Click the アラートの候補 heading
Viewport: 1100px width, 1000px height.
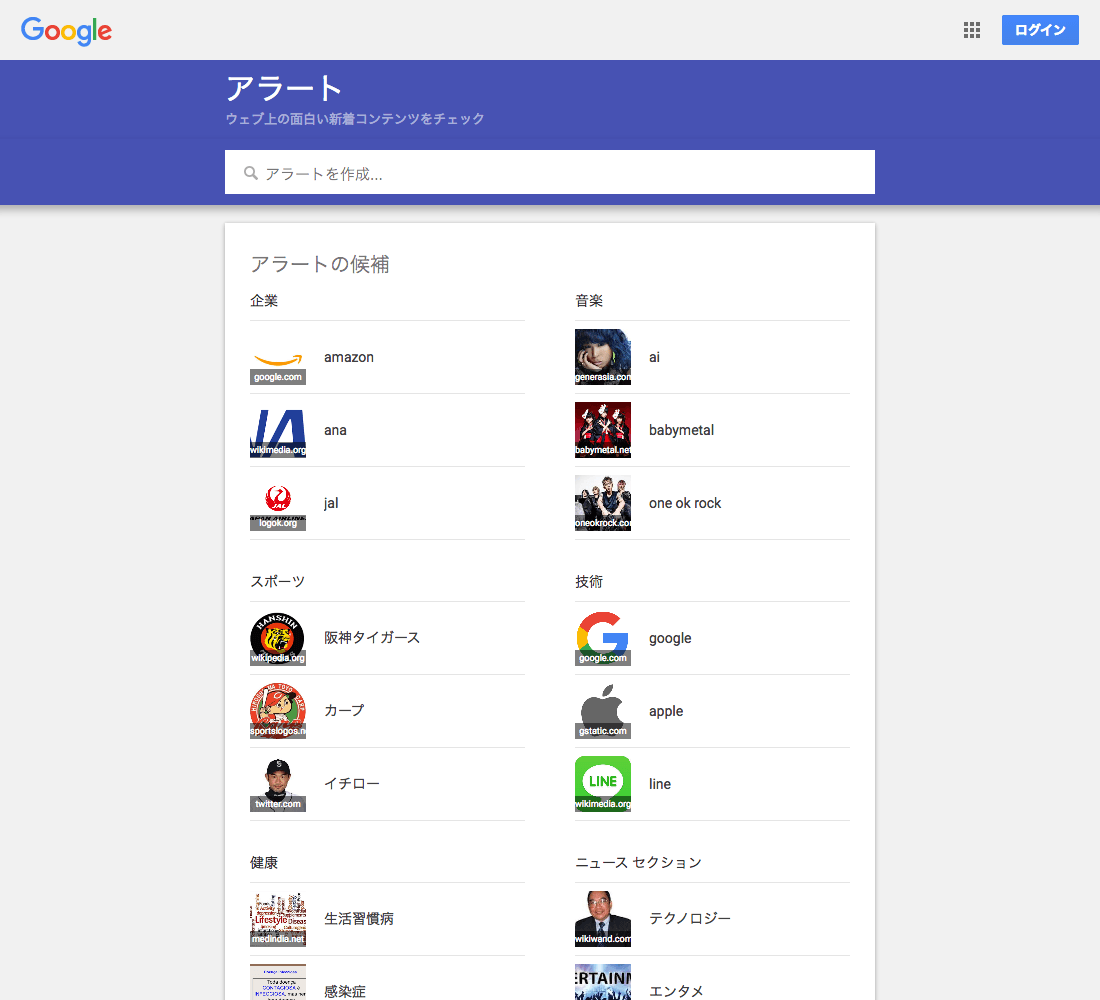point(320,264)
